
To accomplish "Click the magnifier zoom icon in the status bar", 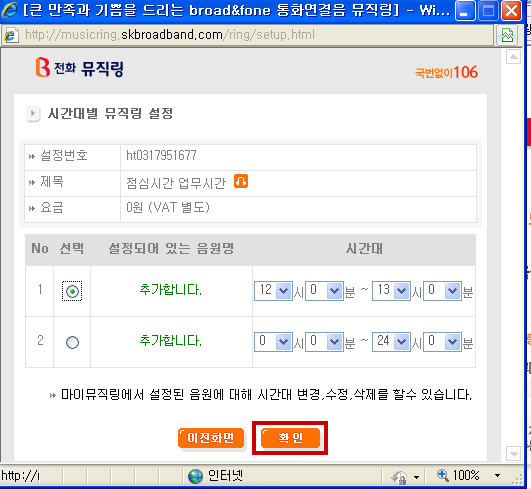I will (x=442, y=475).
